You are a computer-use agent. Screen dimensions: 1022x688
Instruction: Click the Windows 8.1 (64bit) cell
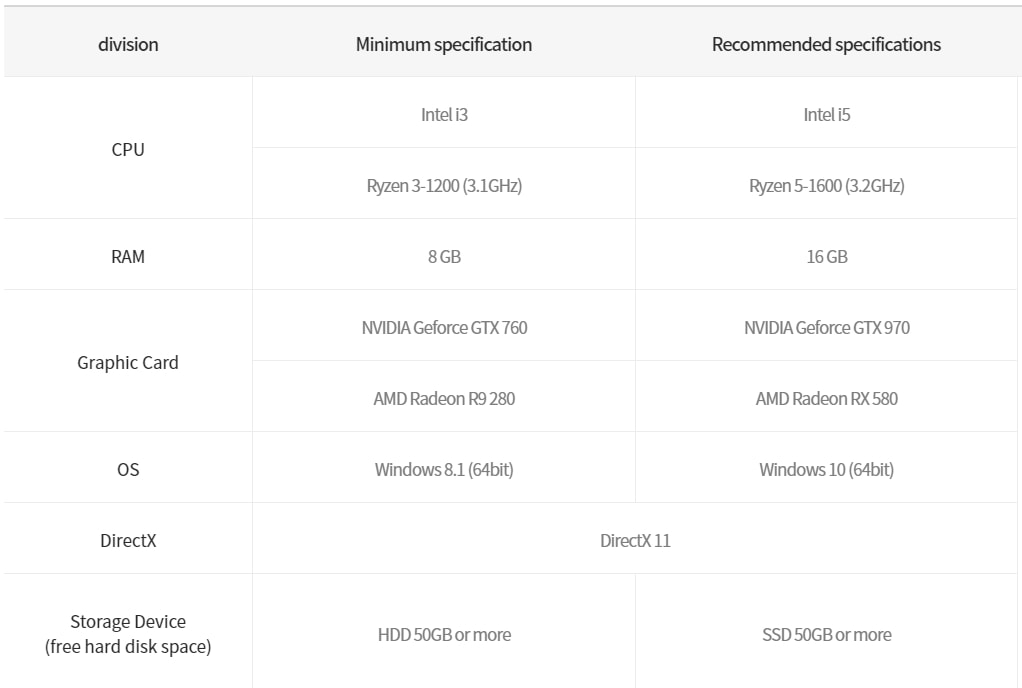(x=444, y=469)
